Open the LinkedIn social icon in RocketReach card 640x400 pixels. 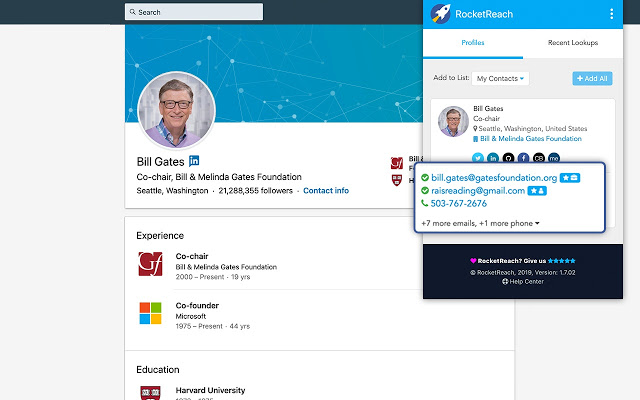coord(493,158)
